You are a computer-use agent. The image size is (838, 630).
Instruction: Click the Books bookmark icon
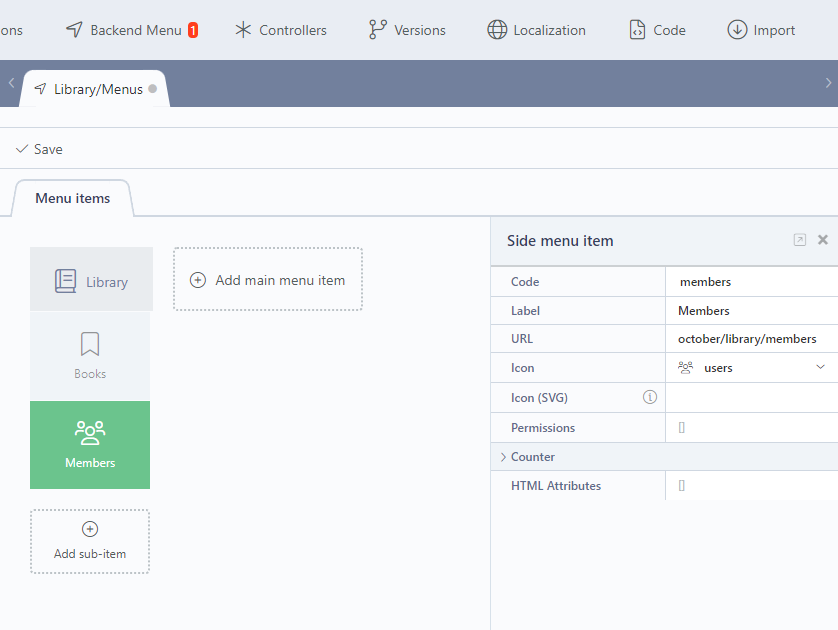90,344
